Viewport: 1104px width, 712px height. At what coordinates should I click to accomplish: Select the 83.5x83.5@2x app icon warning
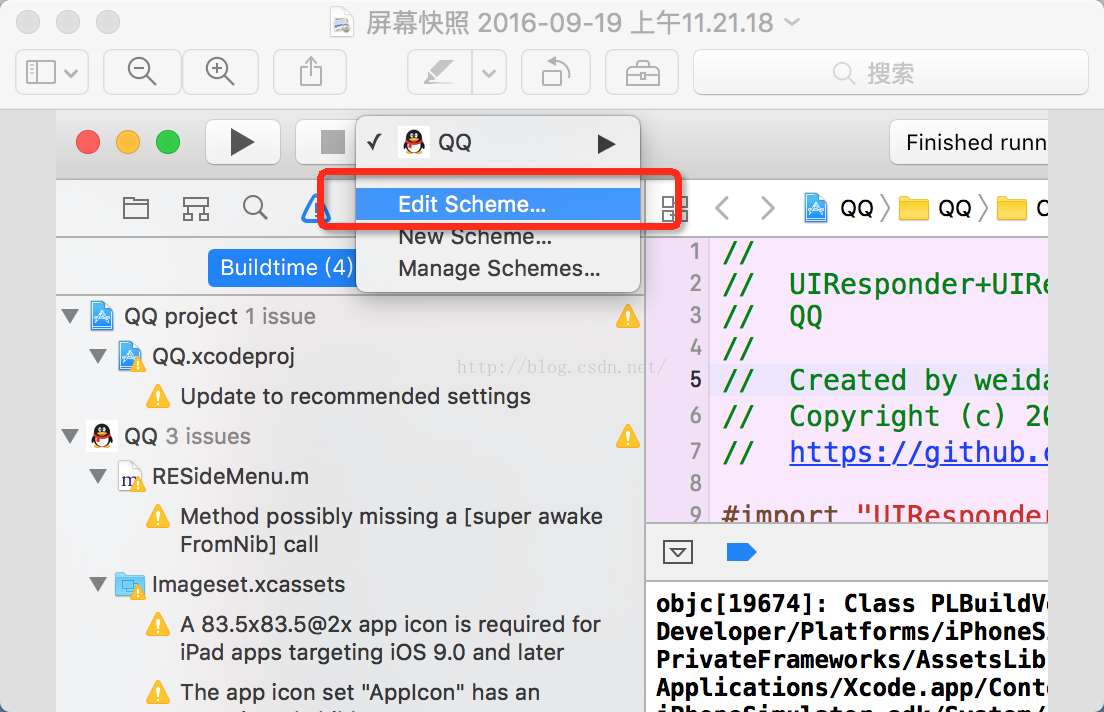[x=389, y=638]
